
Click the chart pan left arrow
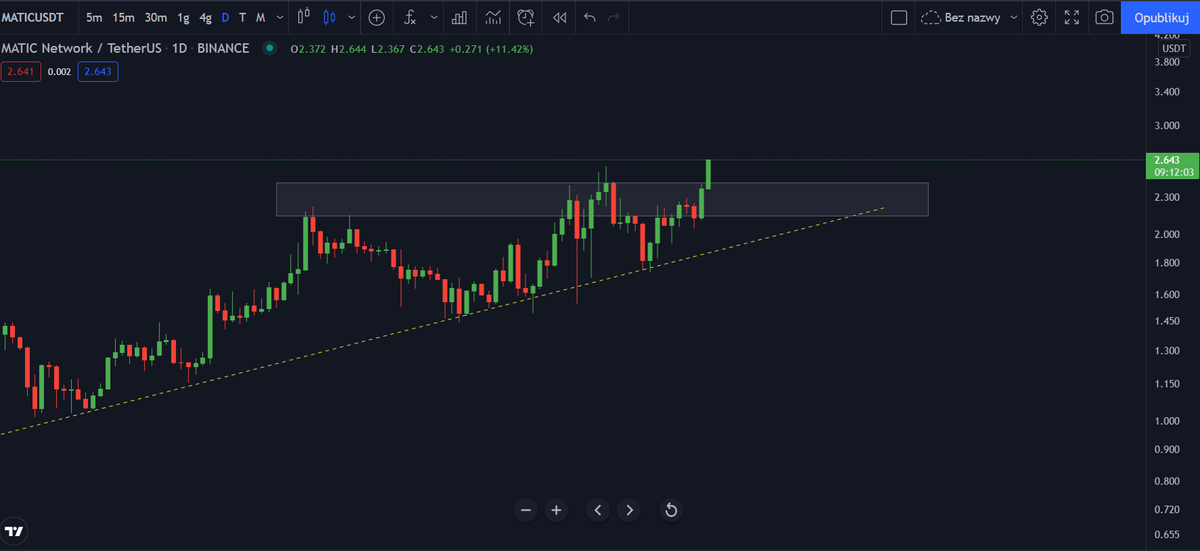coord(598,510)
